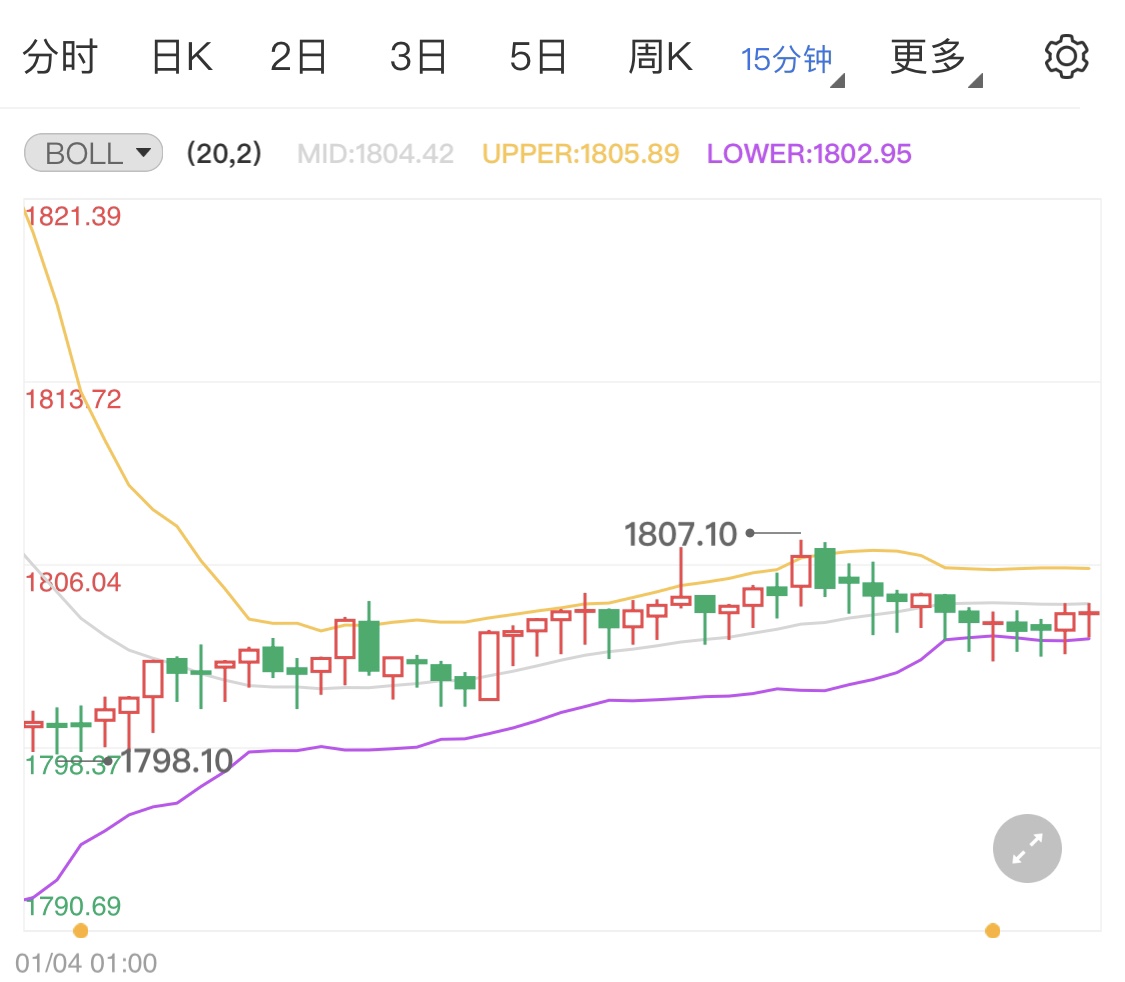Select the 3日 three-day tab
This screenshot has height=982, width=1125.
point(418,57)
